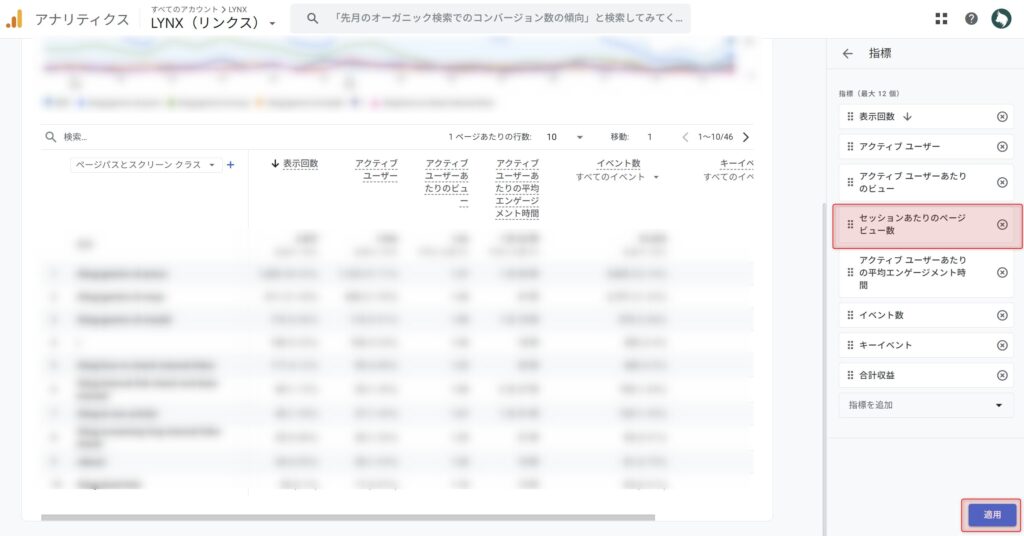This screenshot has height=536, width=1024.
Task: Remove the イベント数 metric
Action: (x=1002, y=316)
